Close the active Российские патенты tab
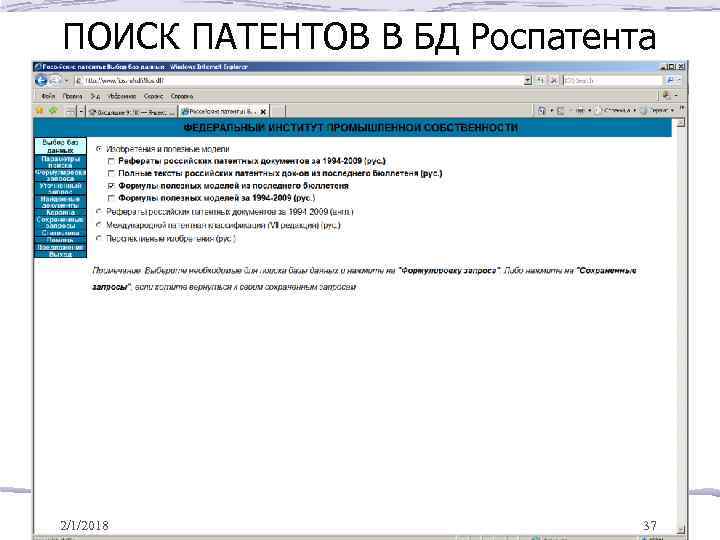This screenshot has height=540, width=720. 263,112
